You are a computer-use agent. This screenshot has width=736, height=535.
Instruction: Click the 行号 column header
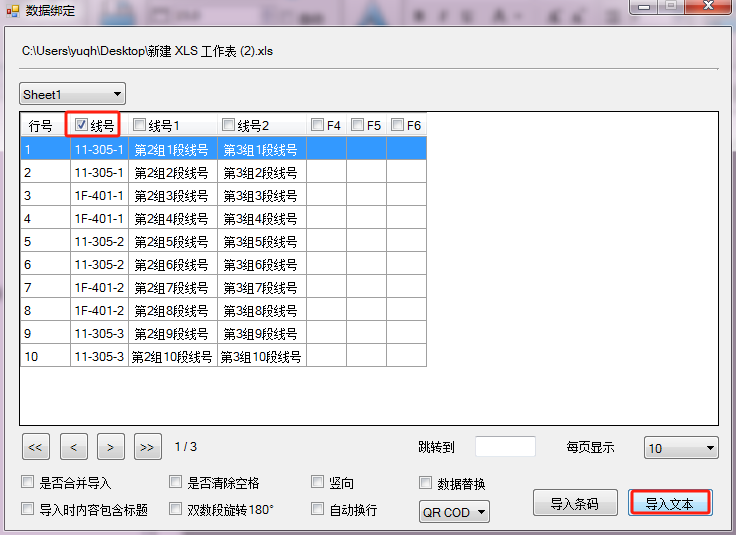[46, 125]
